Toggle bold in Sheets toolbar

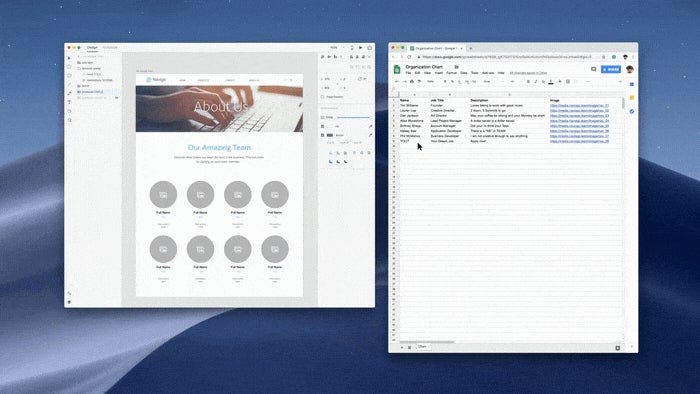tap(528, 82)
